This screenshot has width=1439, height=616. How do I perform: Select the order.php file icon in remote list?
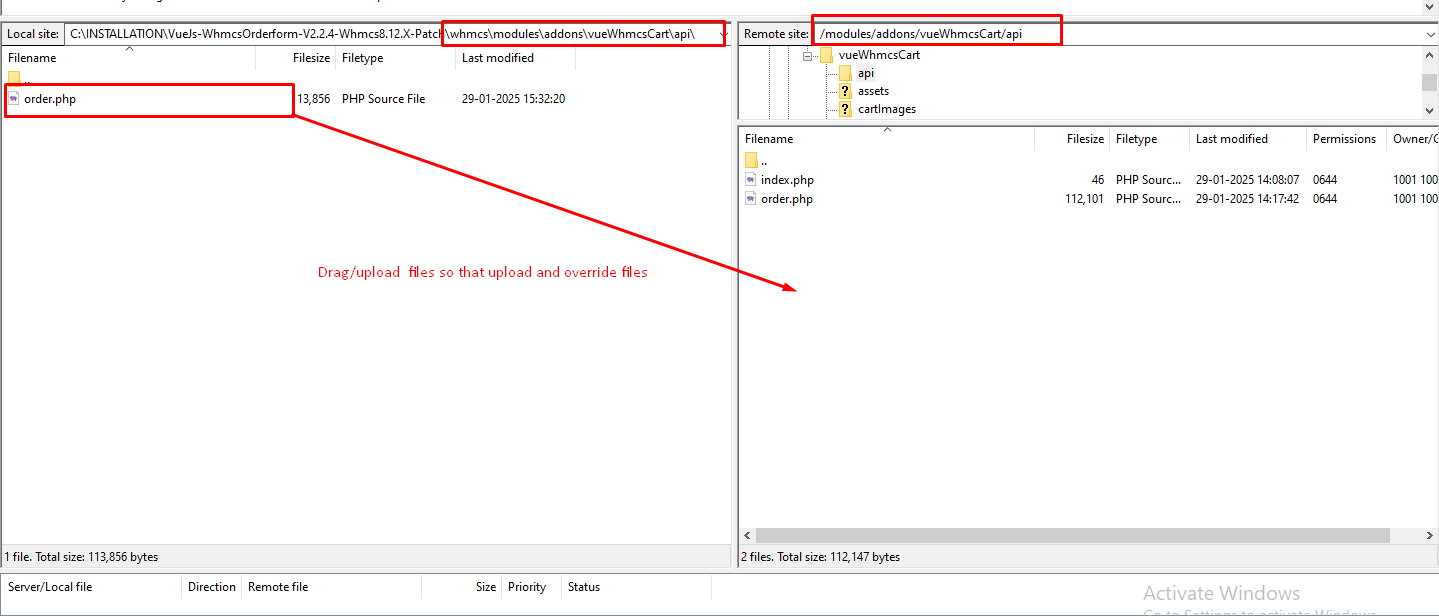click(751, 199)
